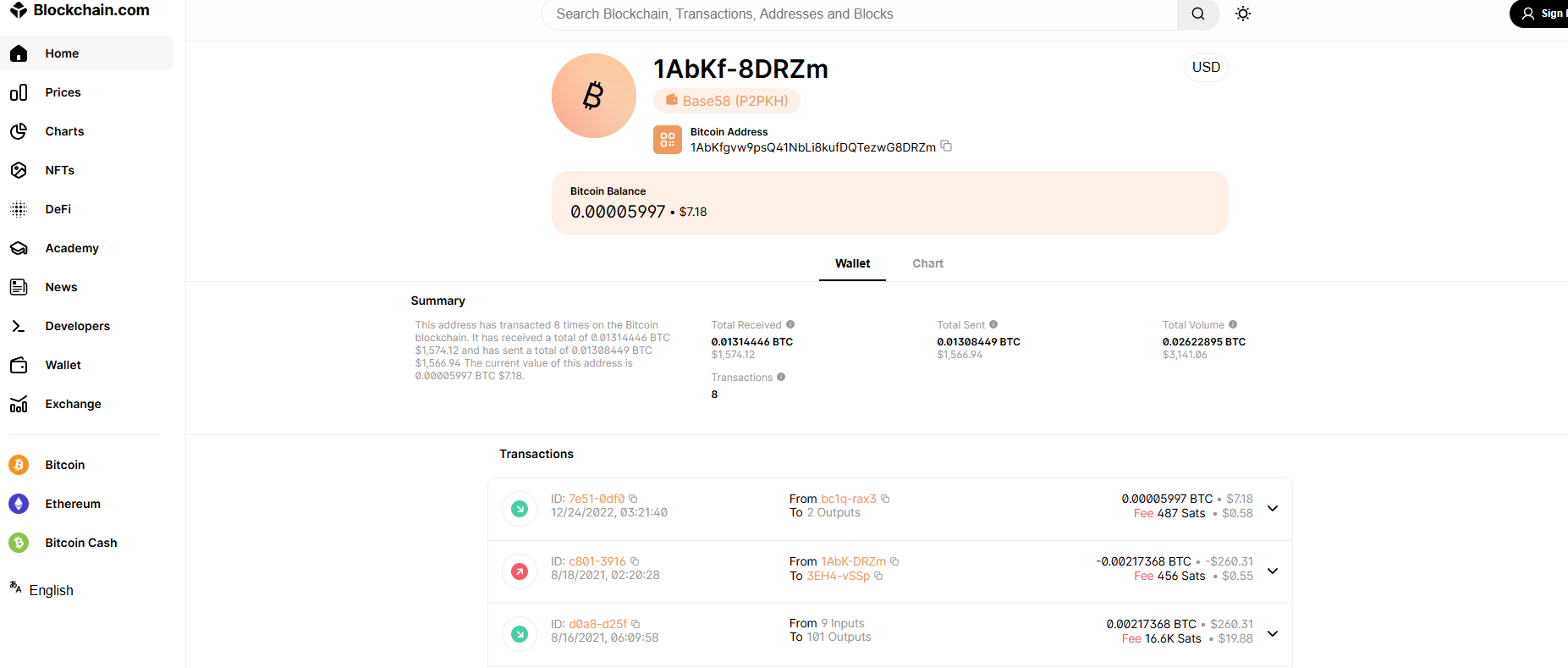
Task: Click the Sign In button
Action: click(1542, 14)
